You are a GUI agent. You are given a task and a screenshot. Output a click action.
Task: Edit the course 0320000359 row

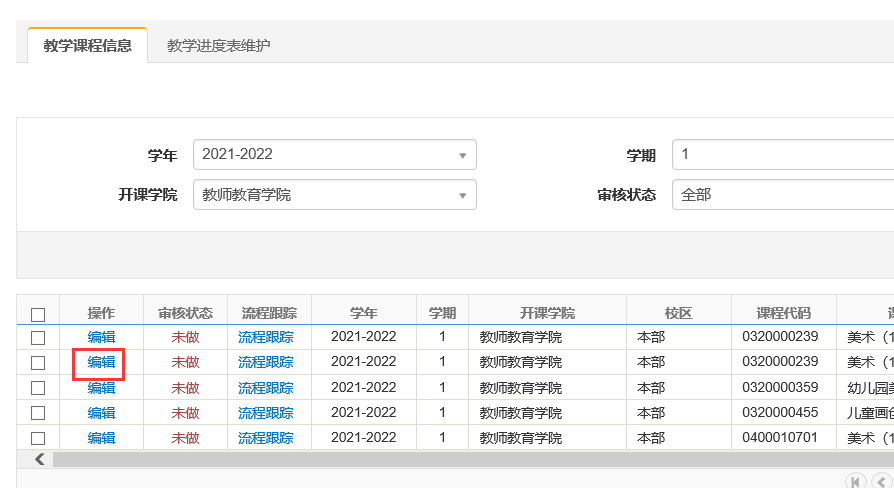pos(101,388)
